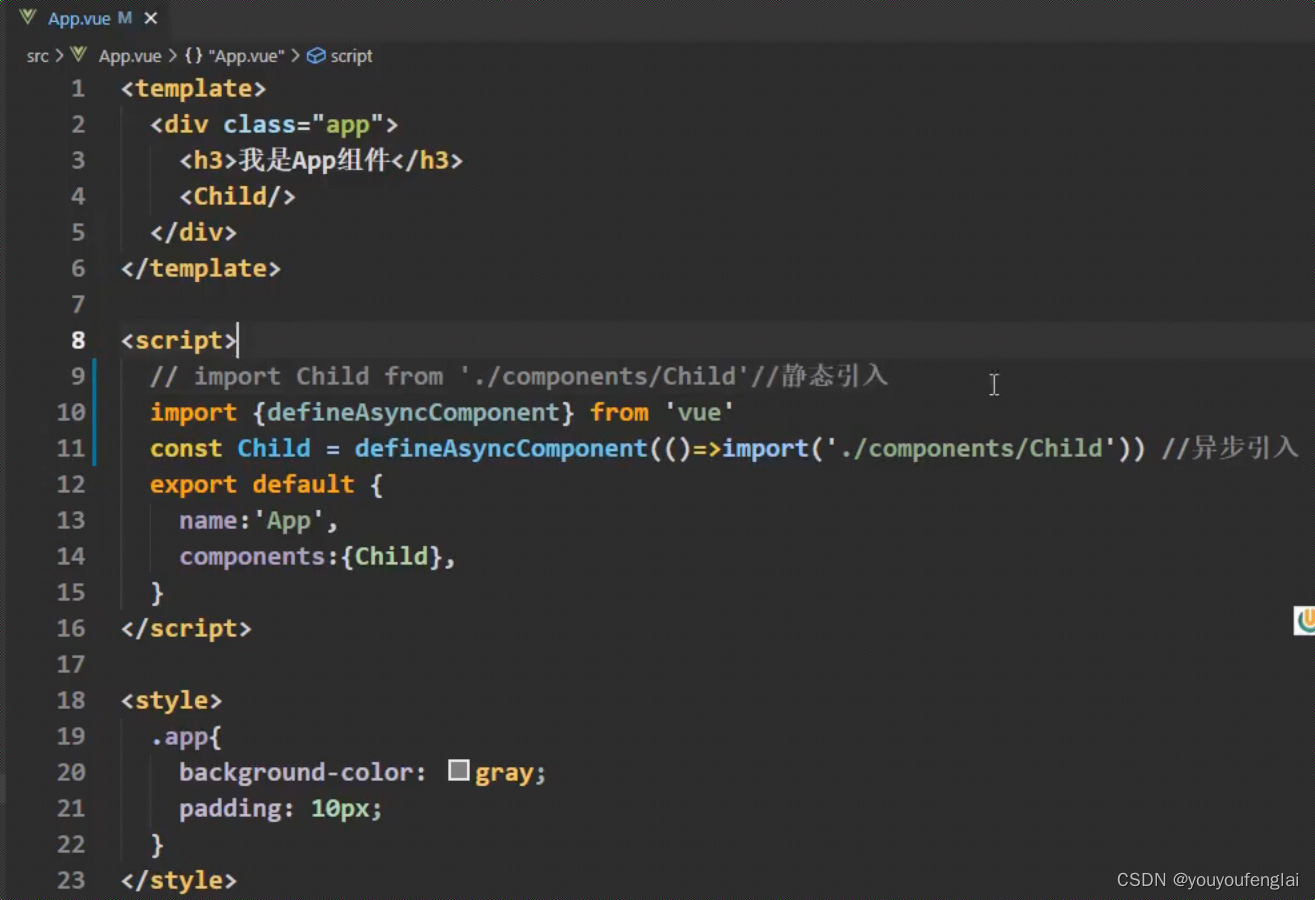1315x900 pixels.
Task: Click the div class="app" line
Action: pos(274,124)
